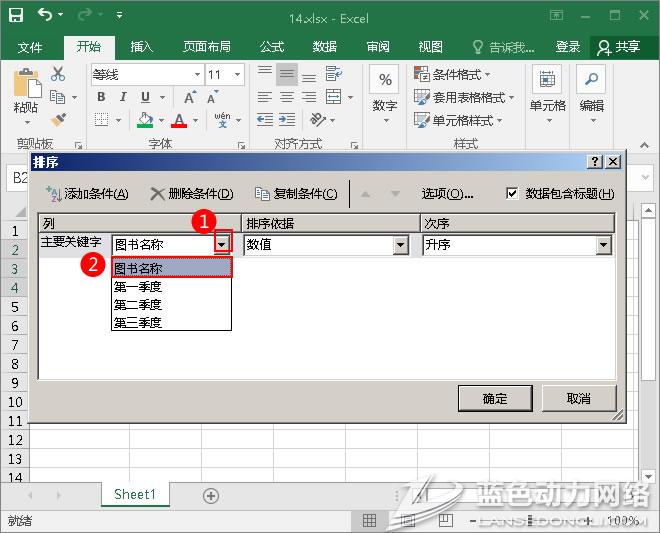
Task: Click the 粘贴 paste icon
Action: tap(27, 85)
